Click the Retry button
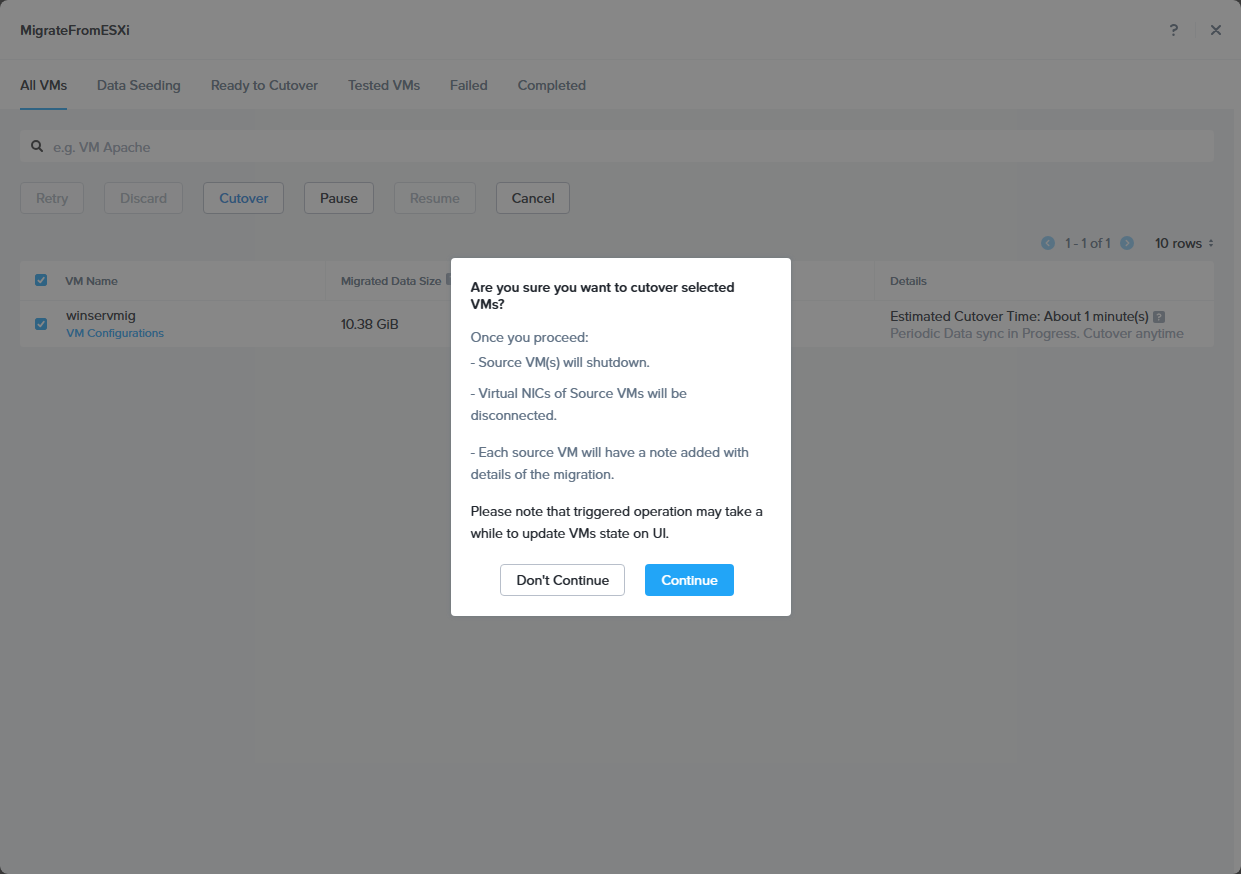 (x=52, y=198)
